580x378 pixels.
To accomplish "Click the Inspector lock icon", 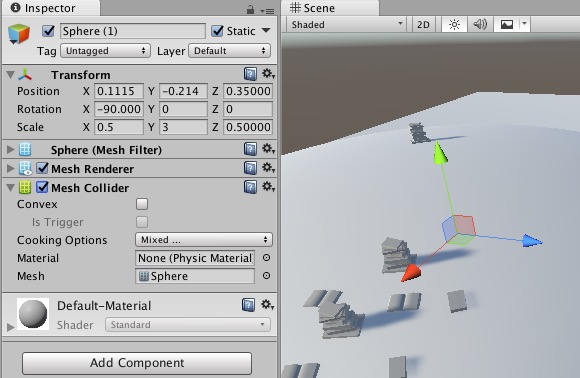I will click(x=250, y=10).
